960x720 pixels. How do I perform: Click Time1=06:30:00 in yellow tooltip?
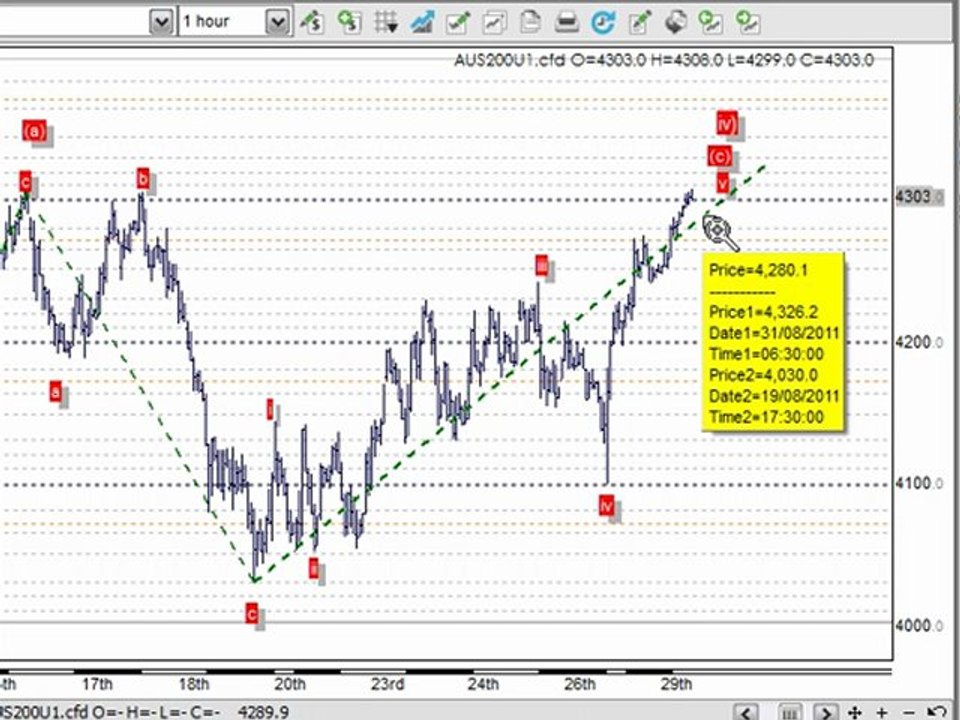766,354
